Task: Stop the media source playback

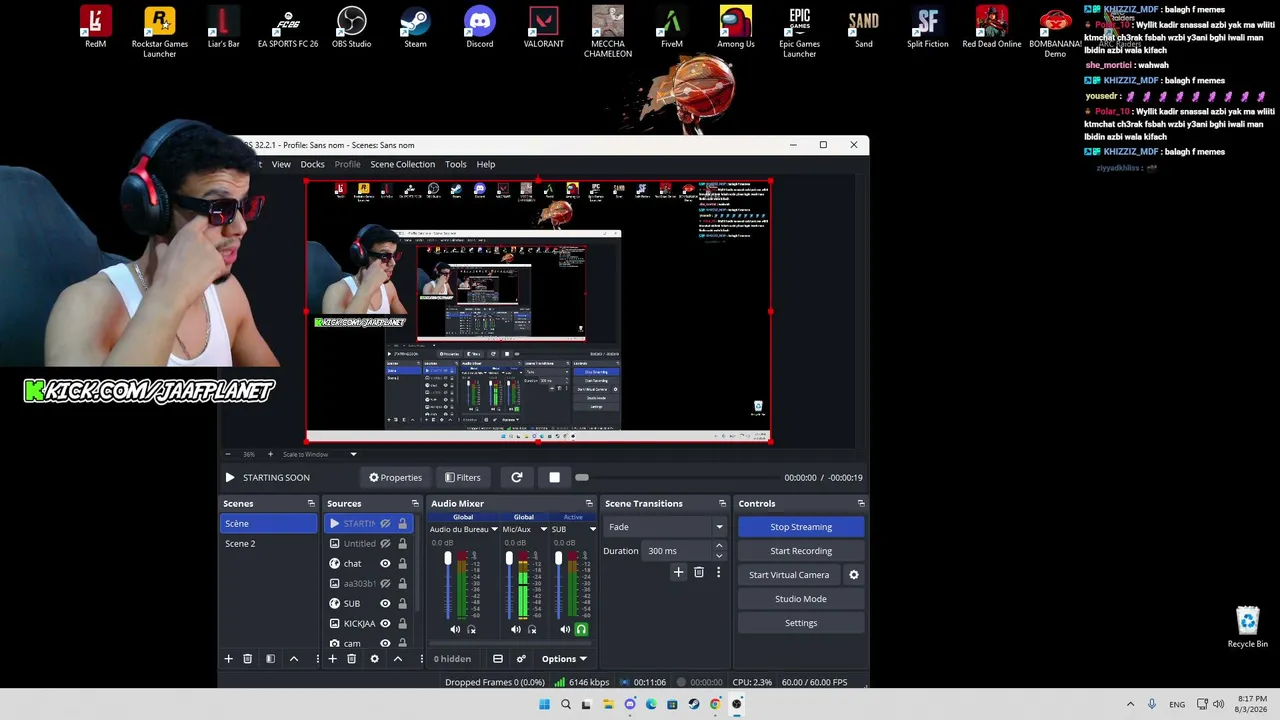Action: 554,477
